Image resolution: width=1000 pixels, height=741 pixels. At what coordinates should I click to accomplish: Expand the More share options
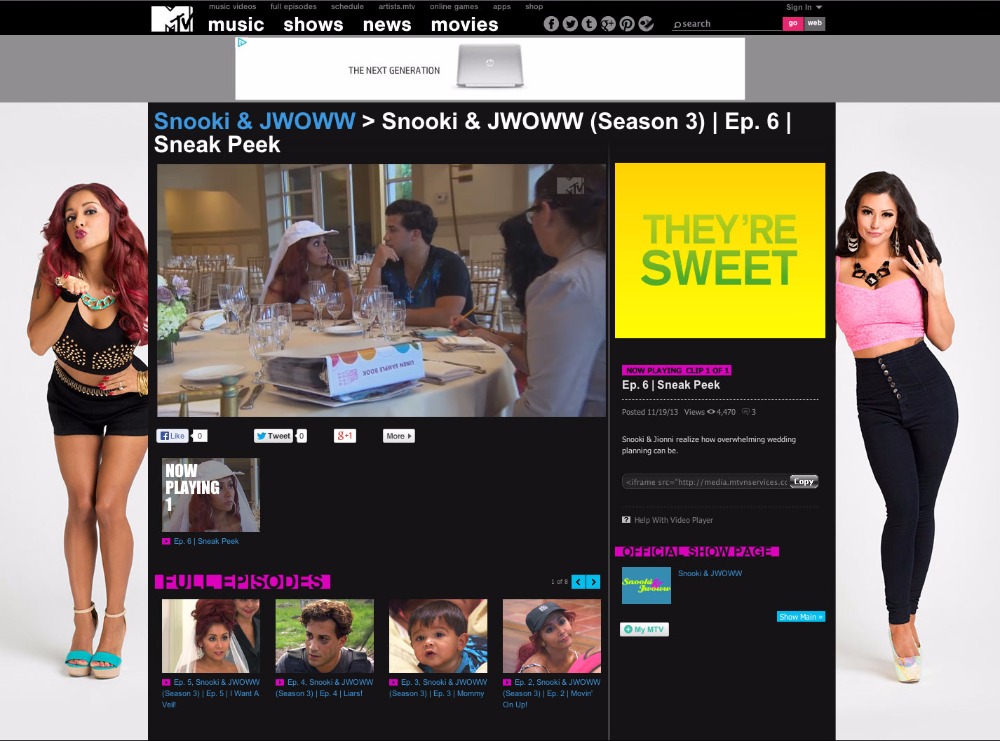click(x=399, y=436)
